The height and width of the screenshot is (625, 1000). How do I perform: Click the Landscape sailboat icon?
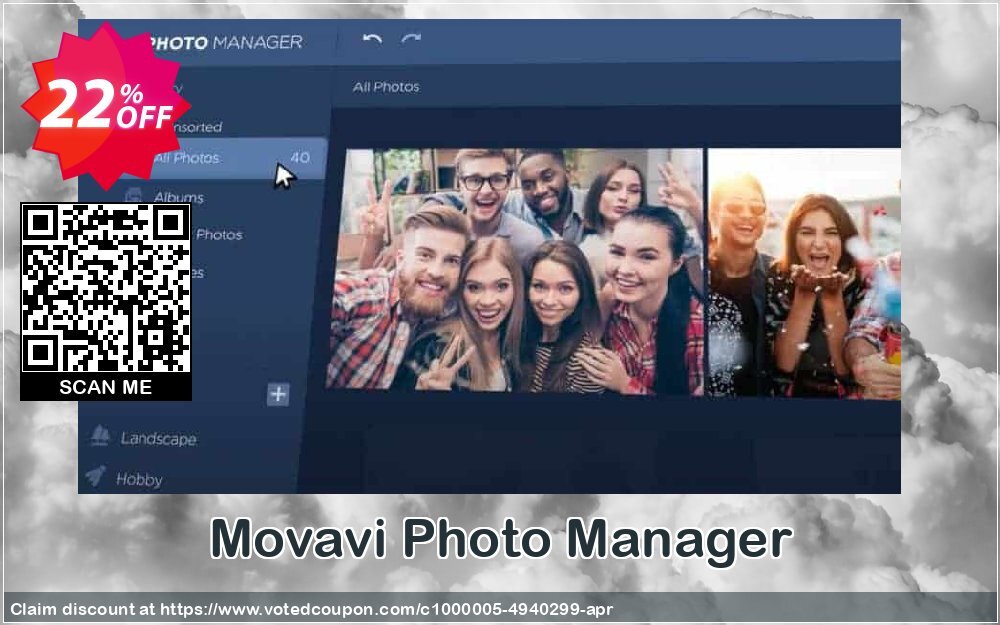[x=99, y=435]
